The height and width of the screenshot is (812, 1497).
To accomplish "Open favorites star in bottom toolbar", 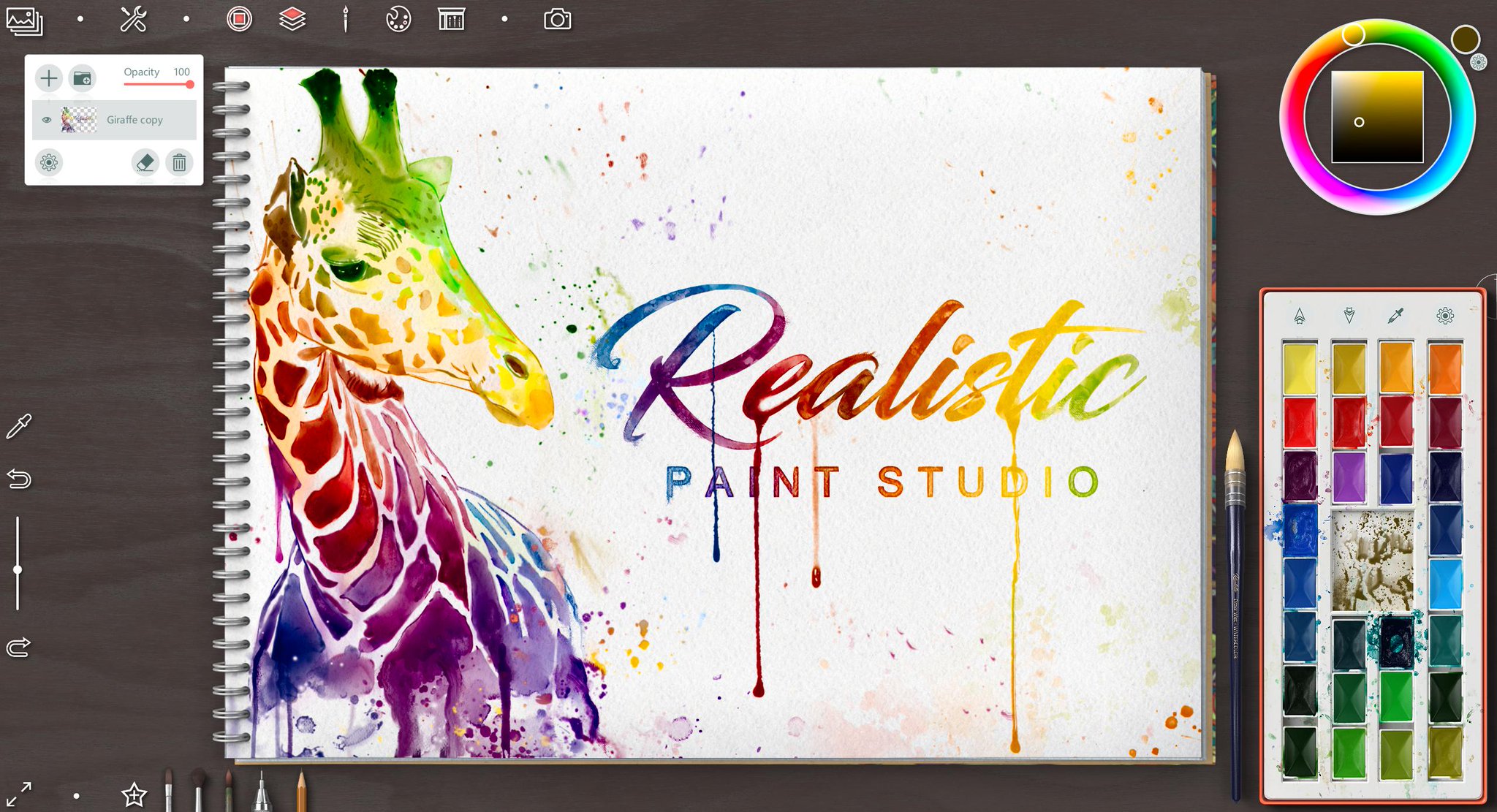I will click(x=134, y=794).
